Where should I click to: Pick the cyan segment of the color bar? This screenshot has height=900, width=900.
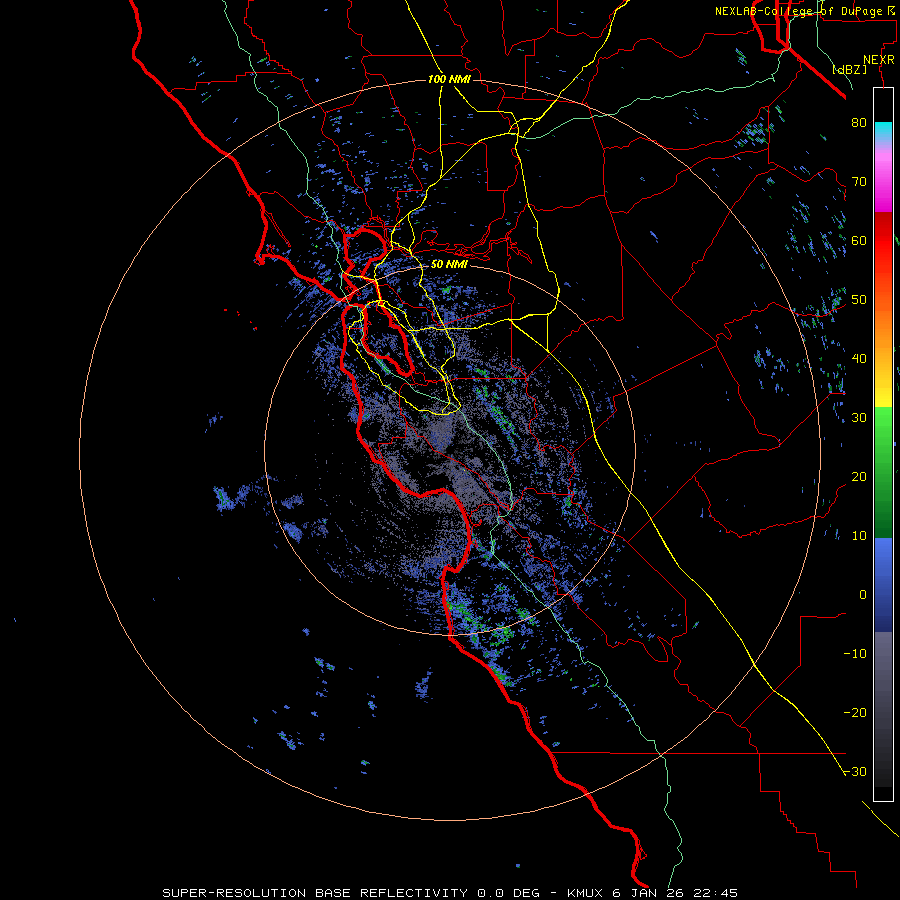coord(883,131)
